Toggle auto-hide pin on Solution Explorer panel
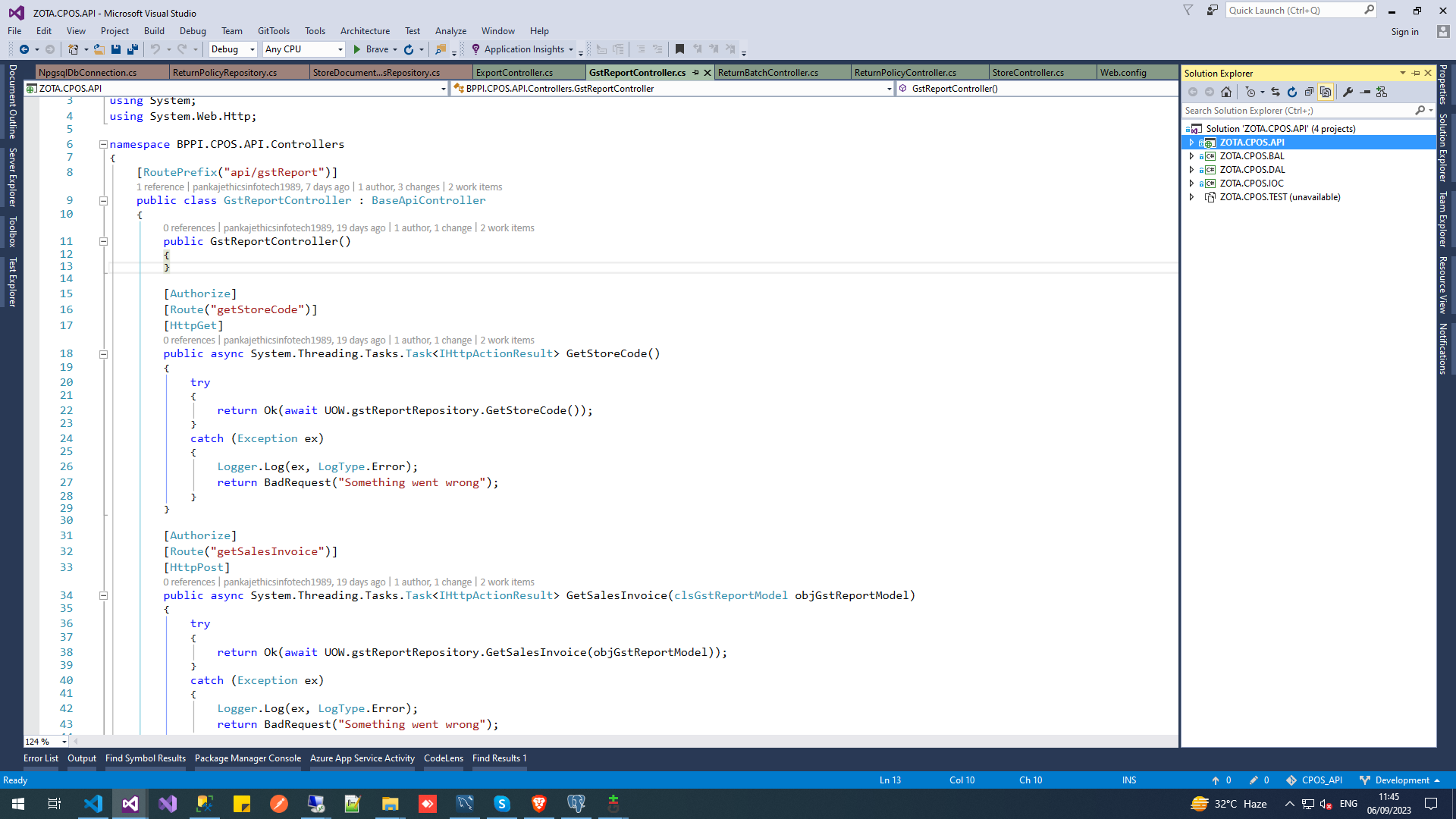This screenshot has height=819, width=1456. 1415,73
